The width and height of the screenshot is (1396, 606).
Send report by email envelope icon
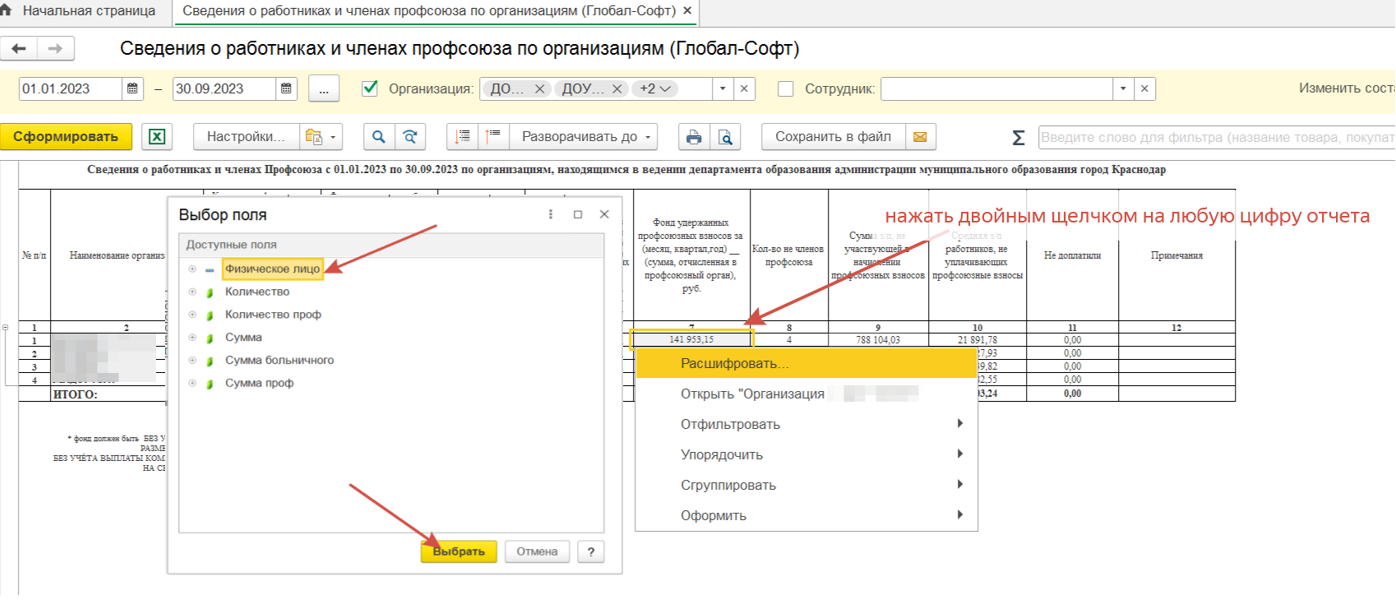pos(920,137)
